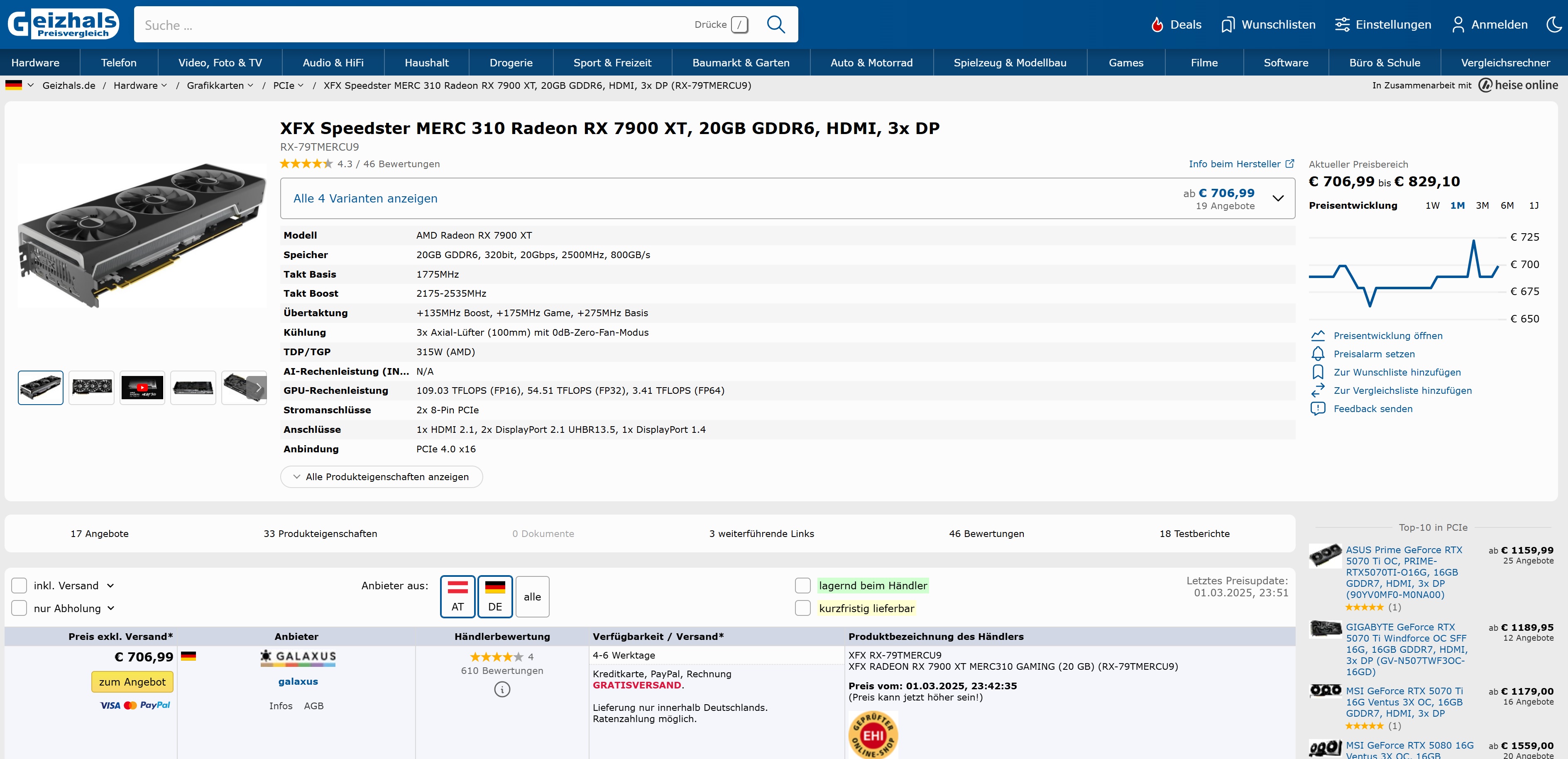
Task: Click the Vergleichsliste arrows icon
Action: pyautogui.click(x=1318, y=390)
